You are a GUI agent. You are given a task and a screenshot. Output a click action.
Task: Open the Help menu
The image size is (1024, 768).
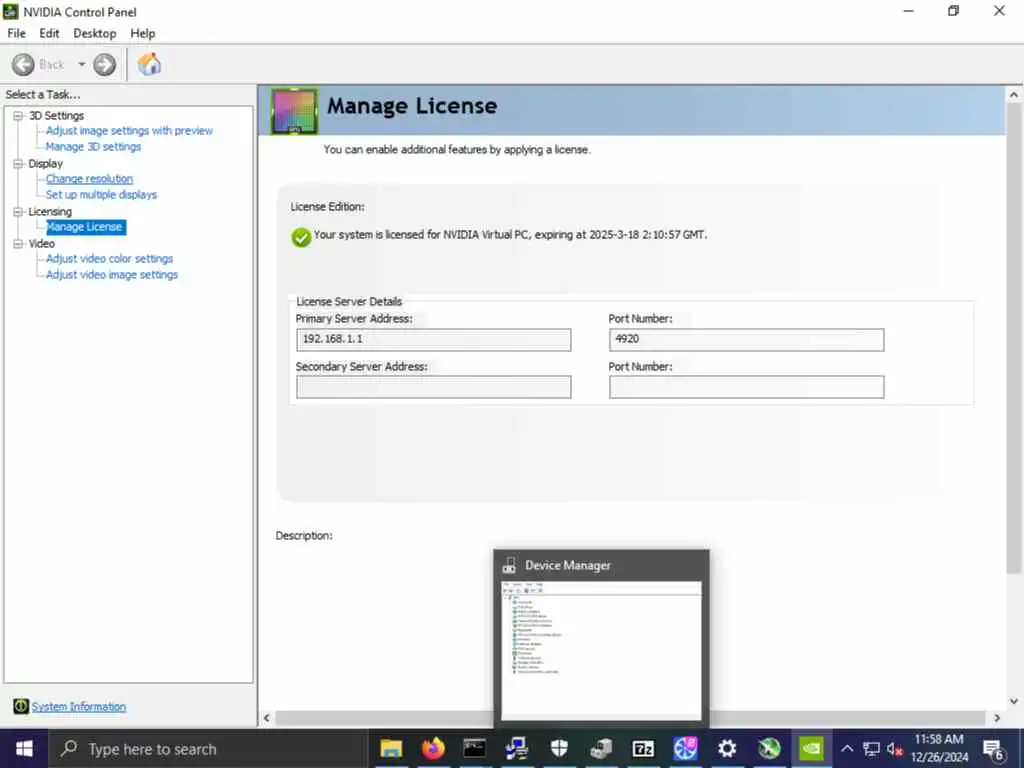point(142,33)
